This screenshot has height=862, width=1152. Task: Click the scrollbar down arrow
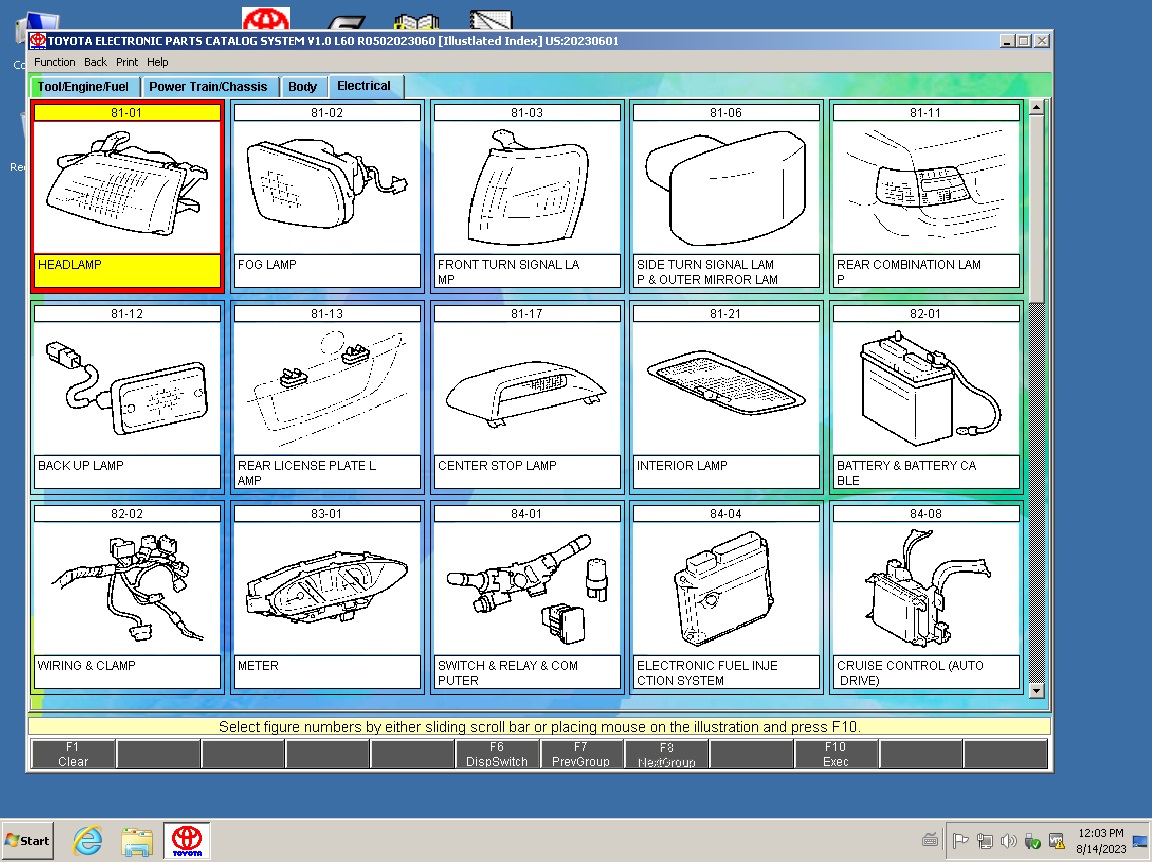[x=1037, y=690]
